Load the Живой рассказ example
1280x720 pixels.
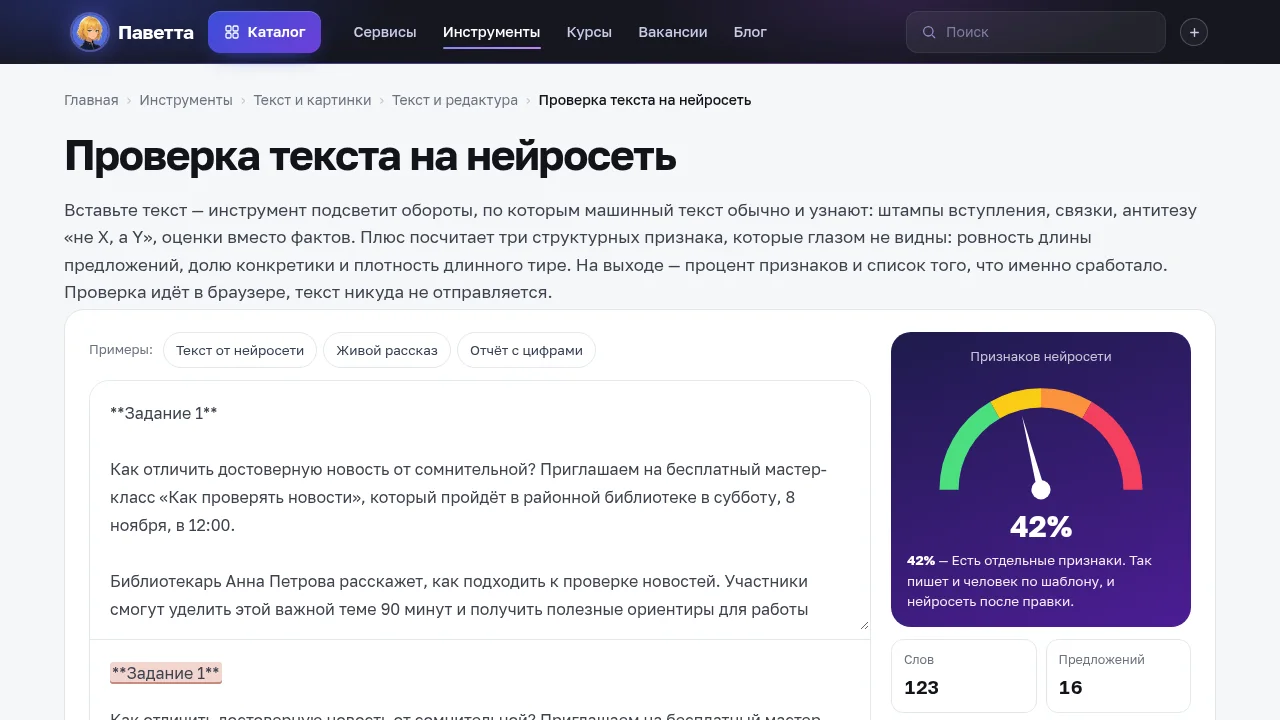(x=387, y=351)
